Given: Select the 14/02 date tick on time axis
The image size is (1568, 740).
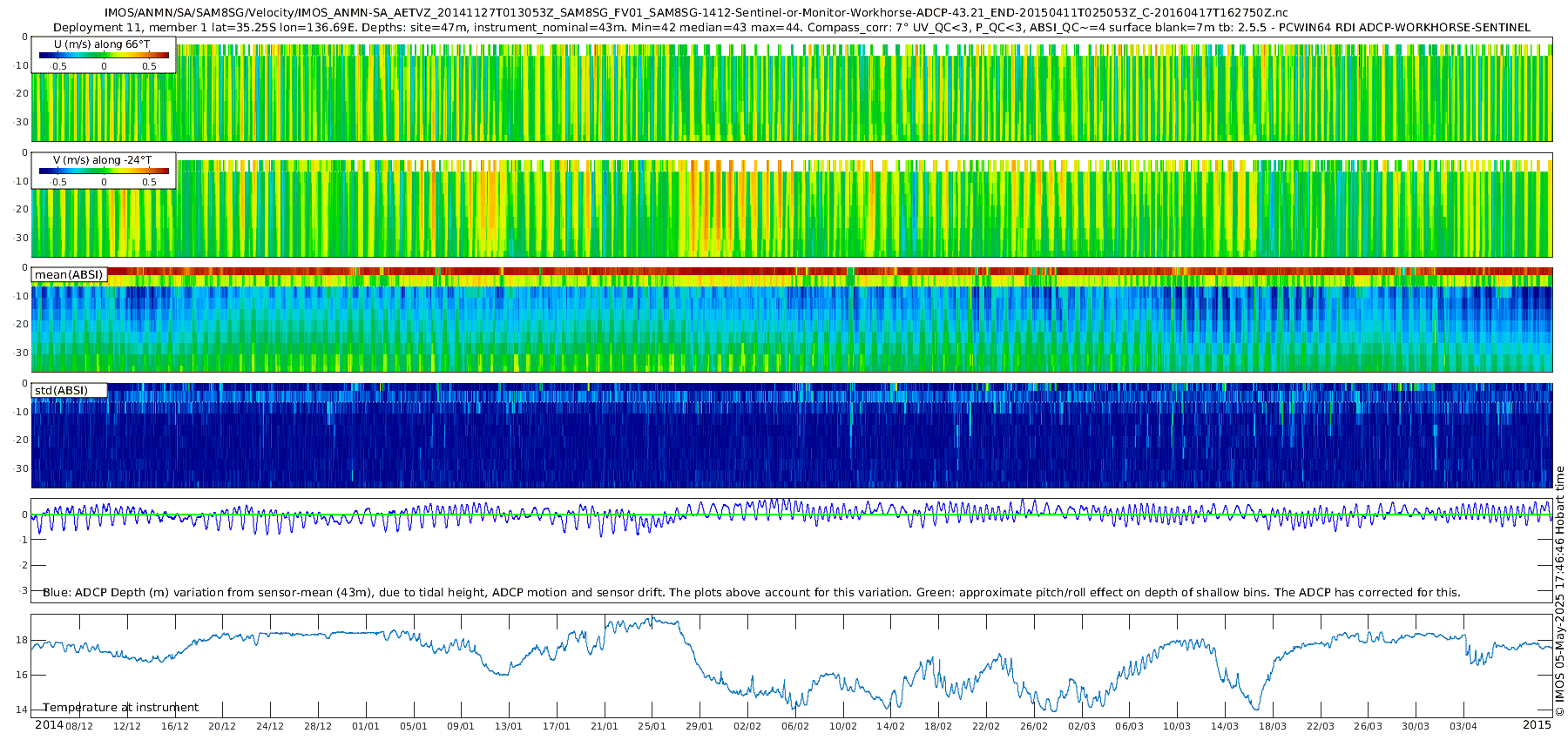Looking at the screenshot, I should pyautogui.click(x=890, y=726).
